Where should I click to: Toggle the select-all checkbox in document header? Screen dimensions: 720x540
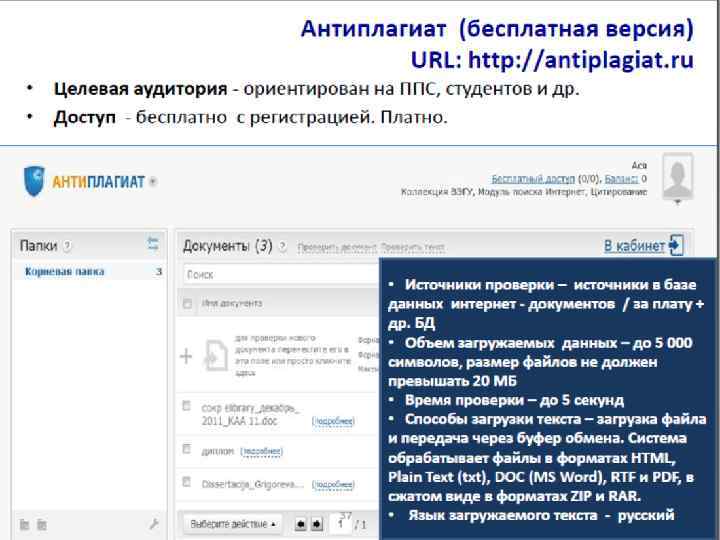click(187, 304)
